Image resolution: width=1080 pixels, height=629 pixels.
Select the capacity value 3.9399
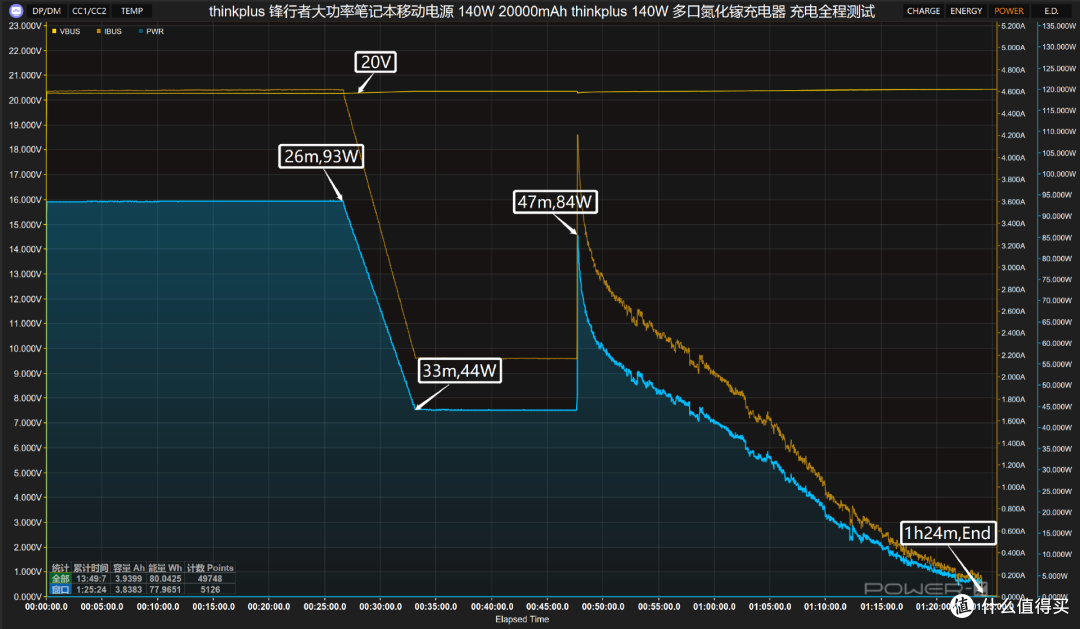[x=129, y=579]
